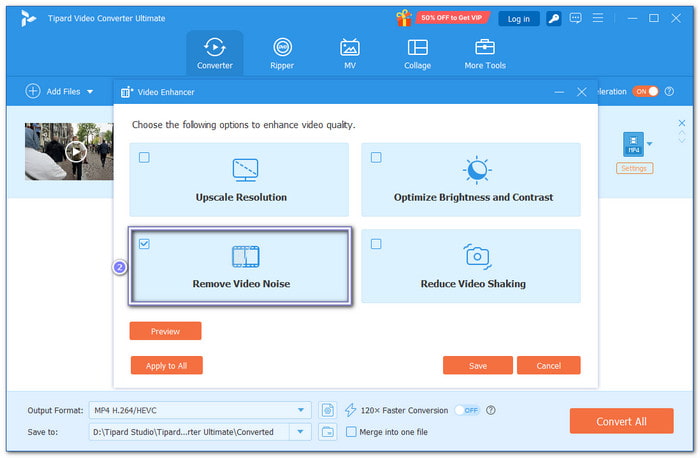Click the Log in button

(x=518, y=19)
